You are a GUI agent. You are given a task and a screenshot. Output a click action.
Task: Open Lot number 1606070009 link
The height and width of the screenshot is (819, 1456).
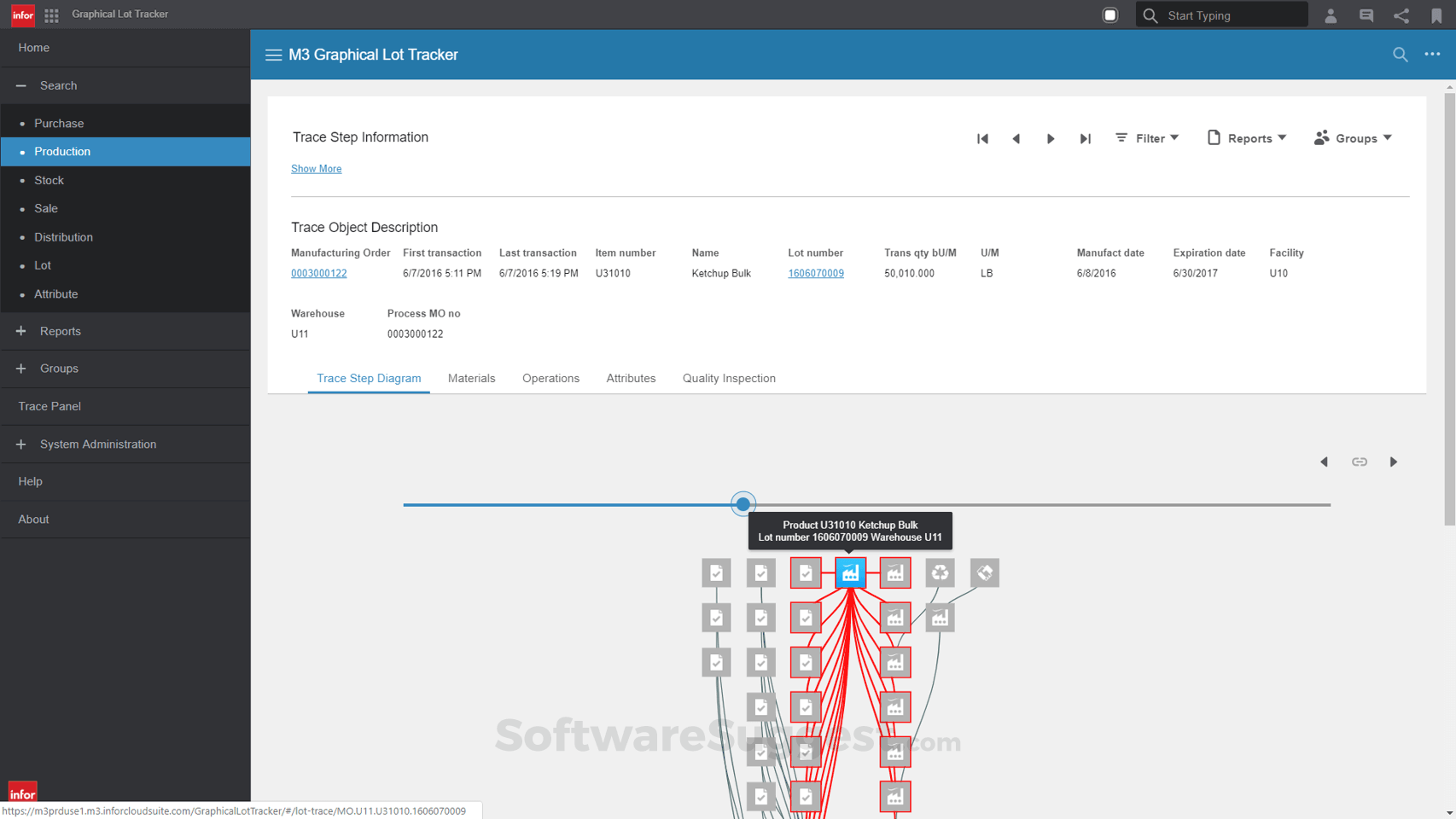[x=815, y=274]
